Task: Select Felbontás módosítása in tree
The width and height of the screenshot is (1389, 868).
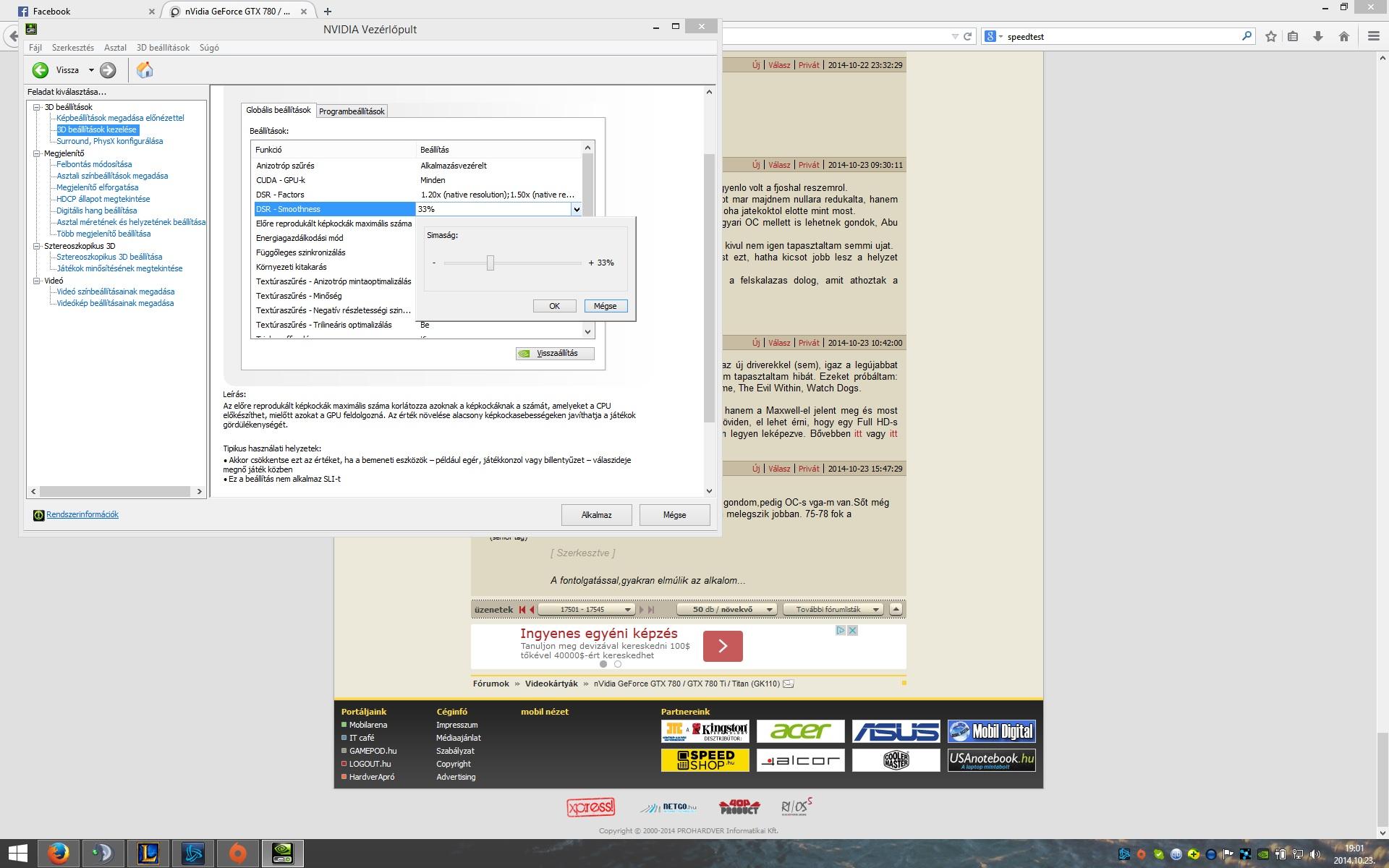Action: (94, 164)
